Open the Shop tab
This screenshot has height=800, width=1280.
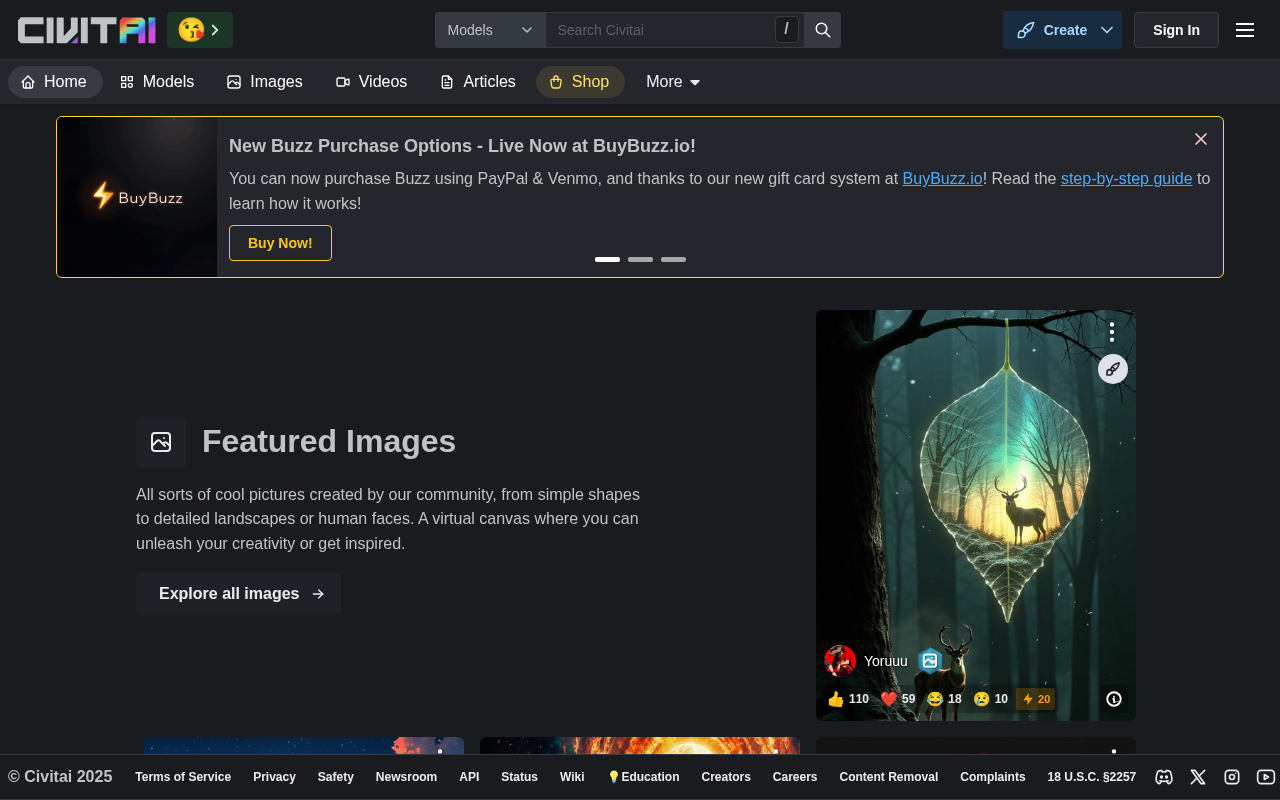(580, 82)
